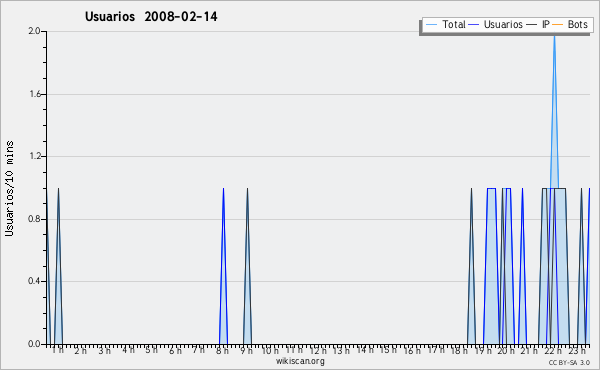
Task: Click the tall Total peak near 22 h
Action: tap(554, 111)
